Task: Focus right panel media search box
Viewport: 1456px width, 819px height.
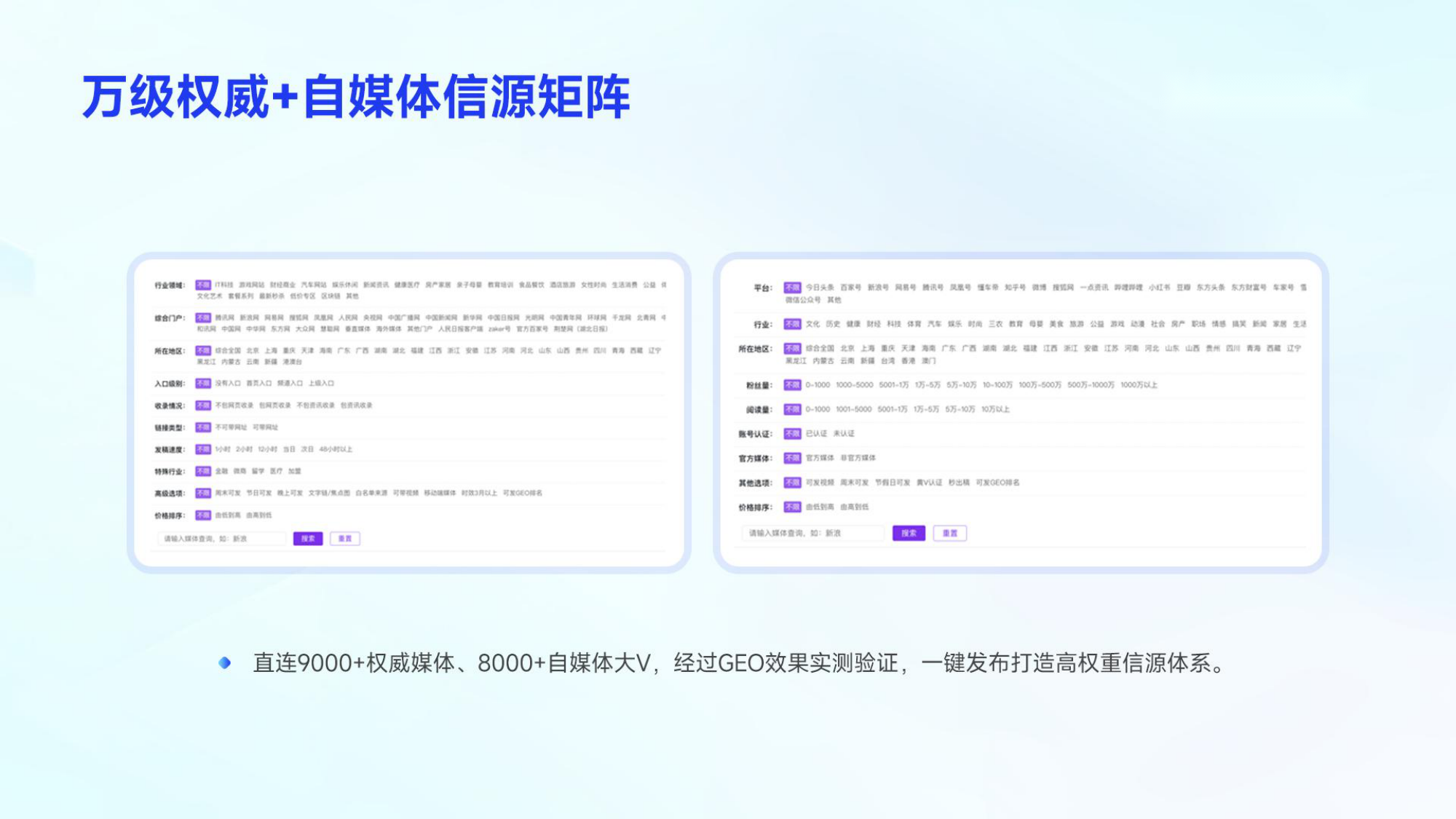Action: point(813,533)
